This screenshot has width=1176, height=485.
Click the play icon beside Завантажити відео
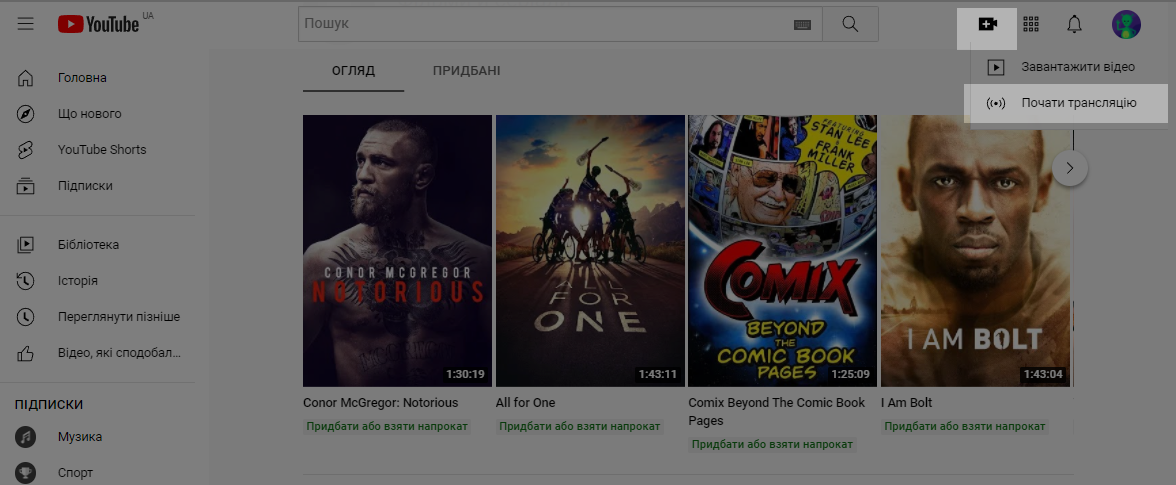click(995, 67)
